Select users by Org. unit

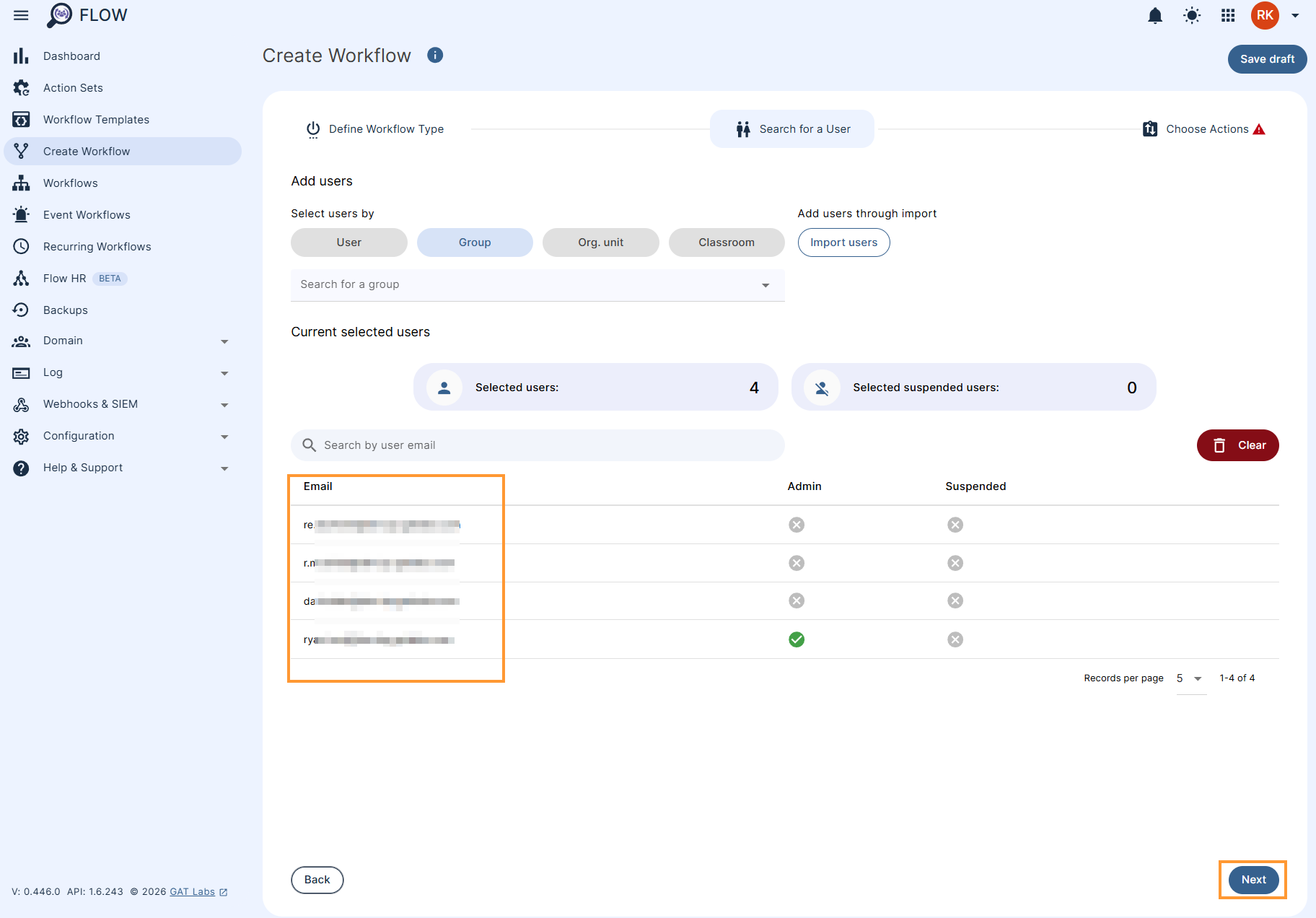601,242
